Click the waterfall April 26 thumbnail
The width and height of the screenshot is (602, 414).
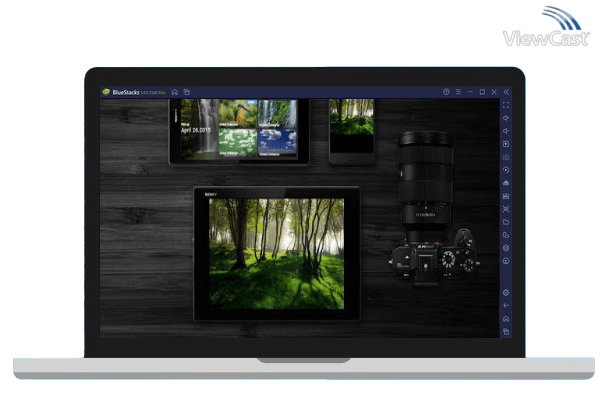point(199,129)
